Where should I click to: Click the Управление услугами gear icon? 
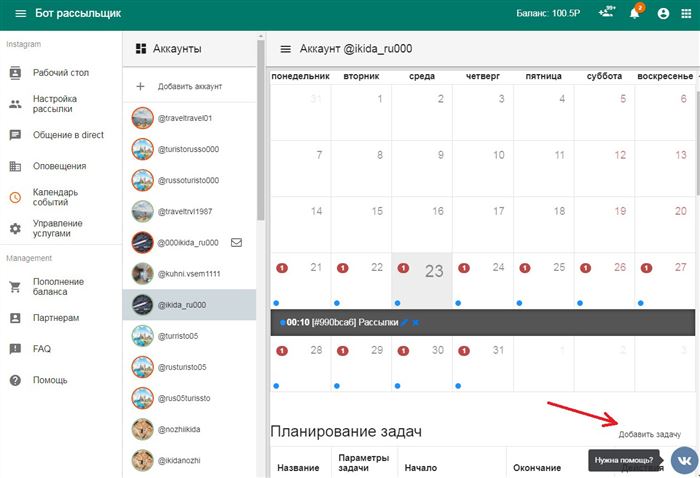click(15, 229)
